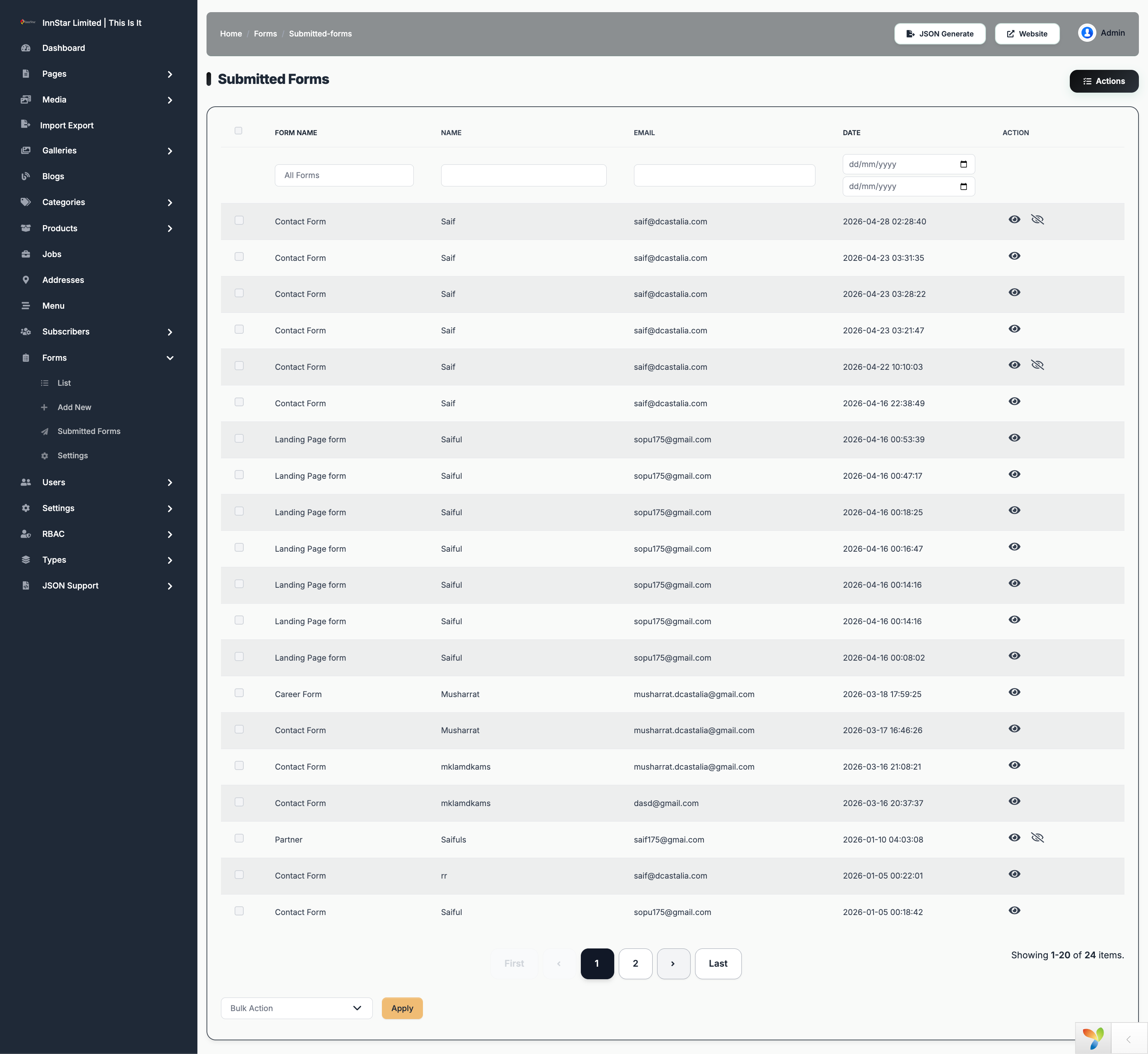Viewport: 1148px width, 1054px height.
Task: Open calendar picker on first date filter
Action: [963, 164]
